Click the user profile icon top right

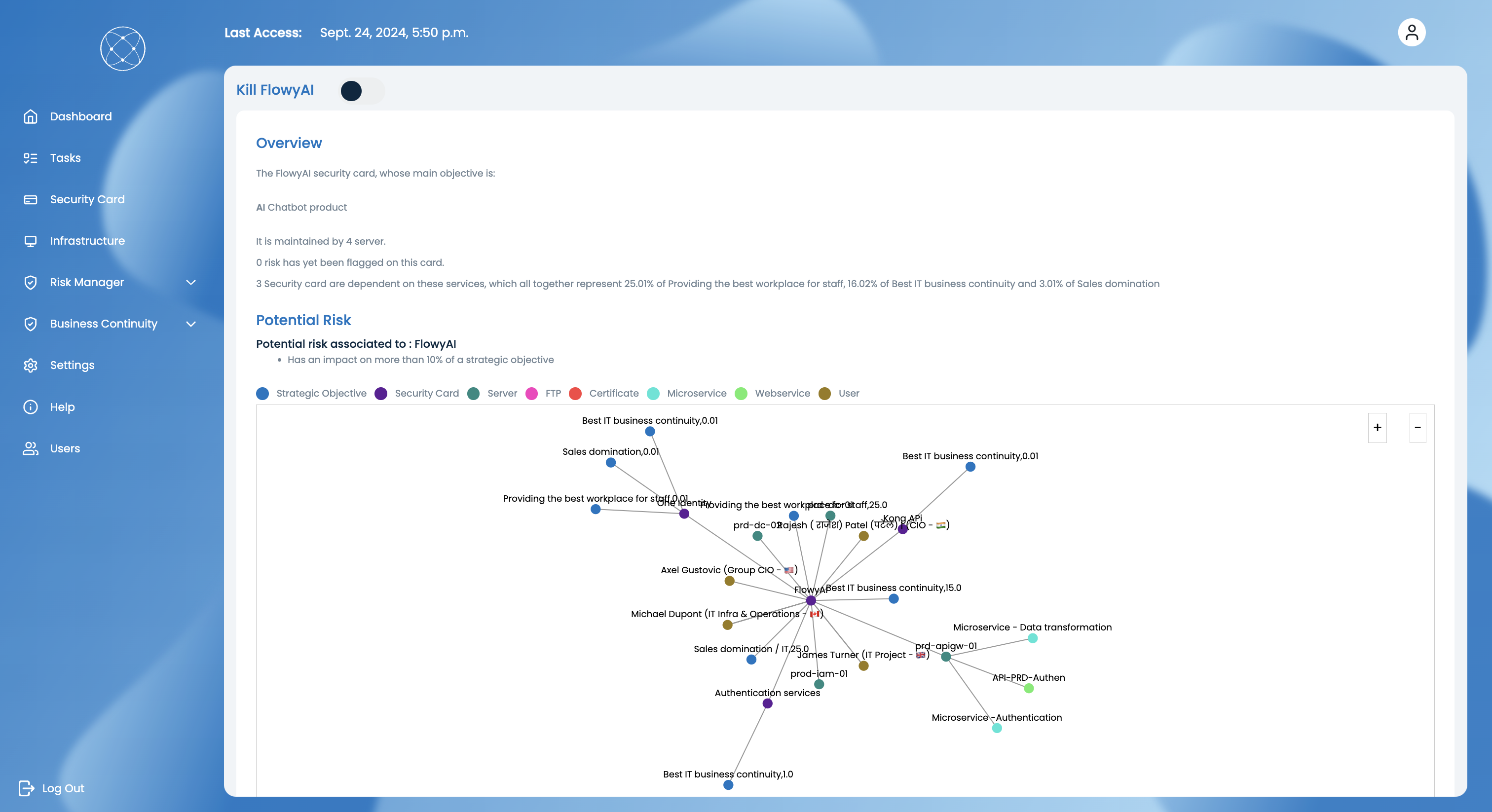click(1412, 32)
